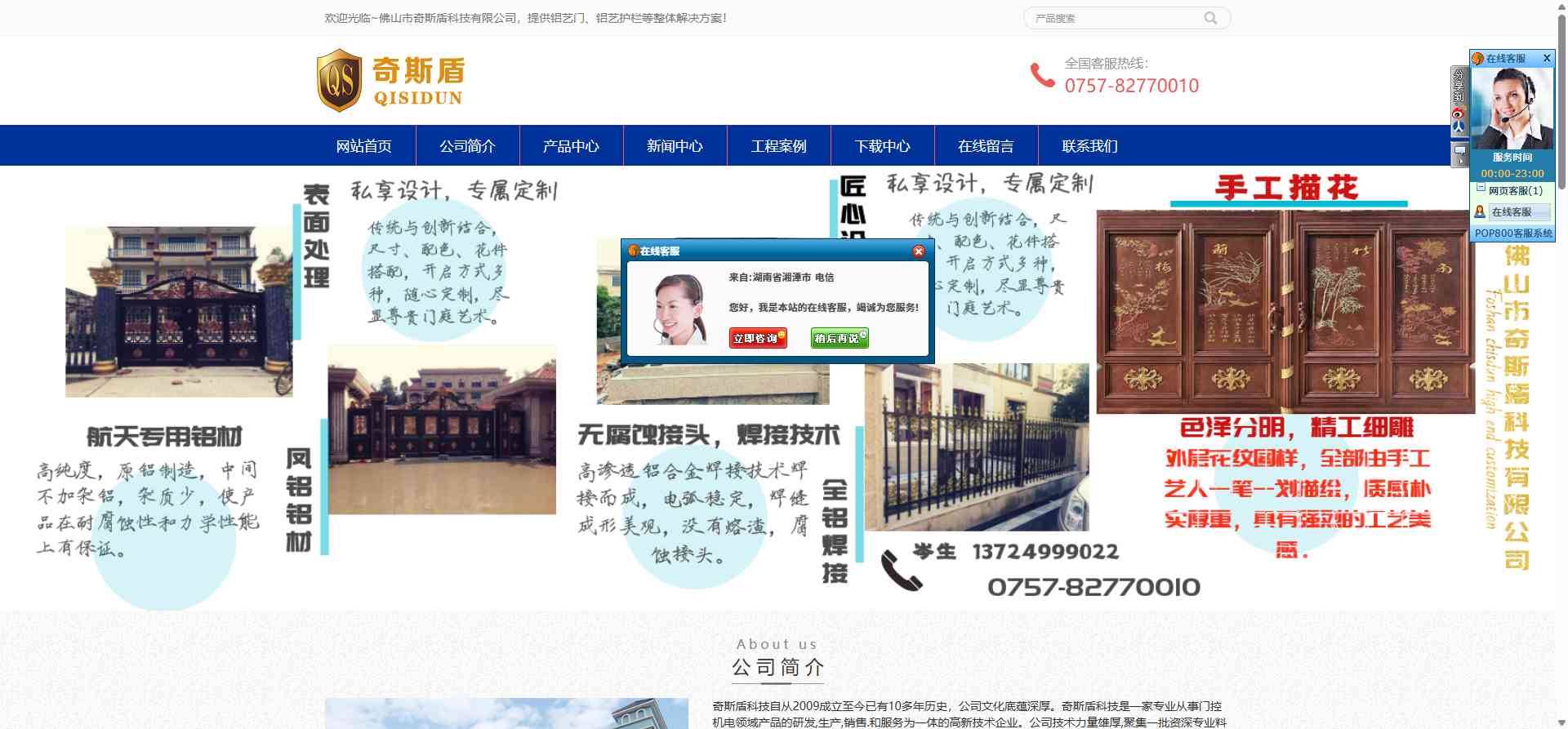Expand the chat bubble side tab

tap(1459, 154)
